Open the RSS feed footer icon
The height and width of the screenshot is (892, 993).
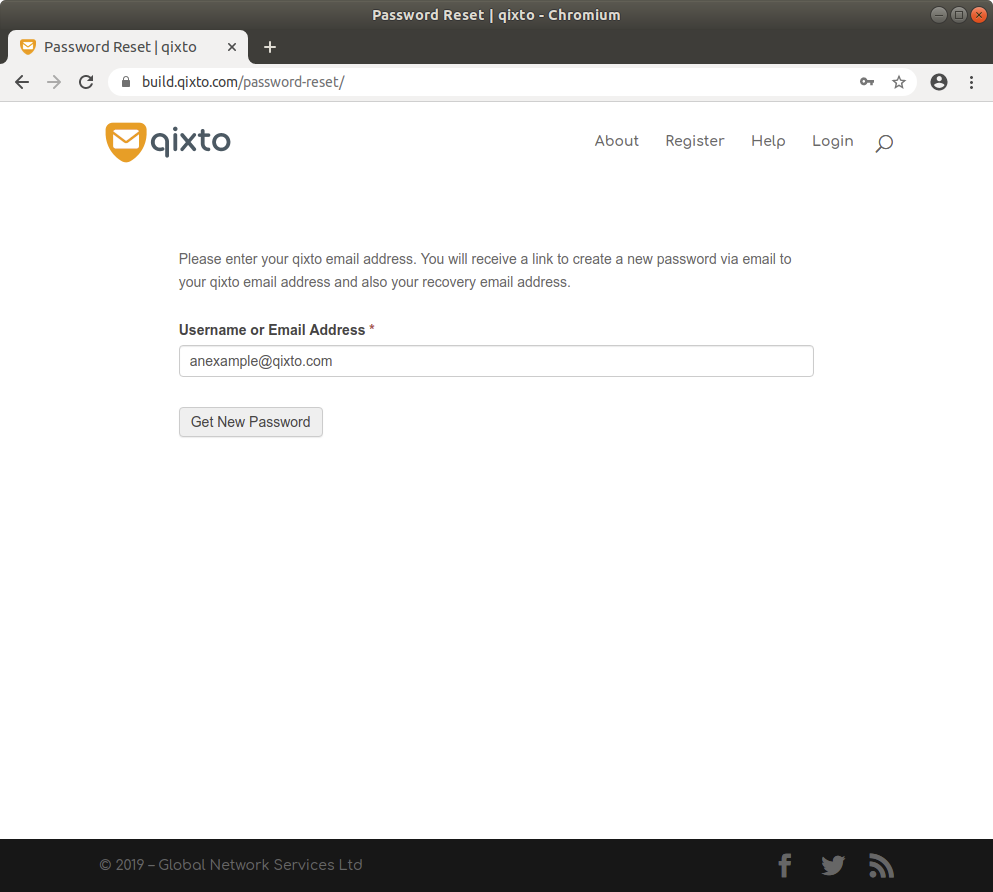881,865
